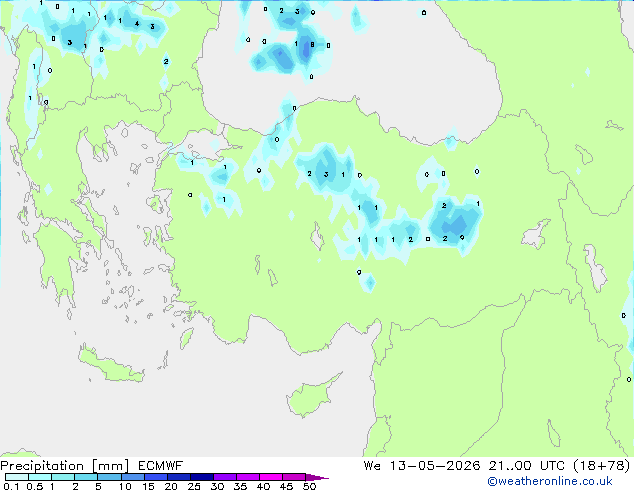Click the 0.5–1 mm legend color box
Viewport: 634px width, 490px height.
point(40,477)
